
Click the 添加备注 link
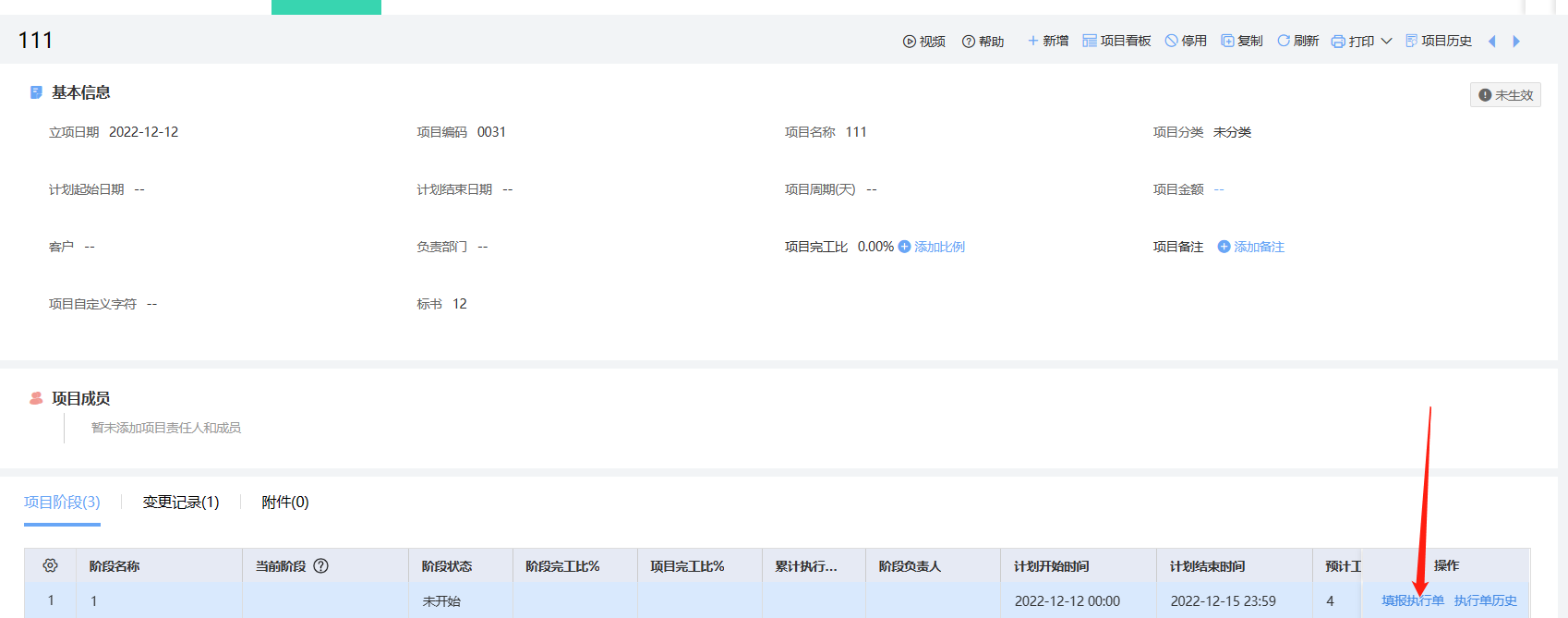coord(1251,247)
